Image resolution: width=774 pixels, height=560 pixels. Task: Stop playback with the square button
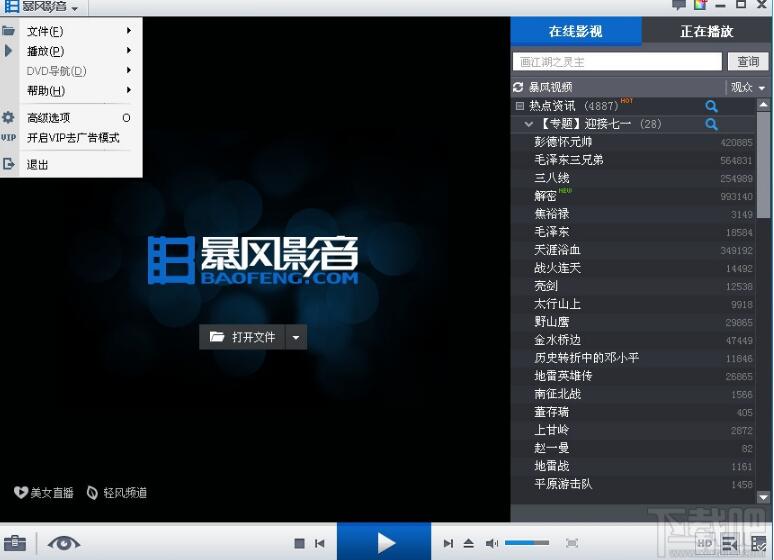[x=299, y=543]
